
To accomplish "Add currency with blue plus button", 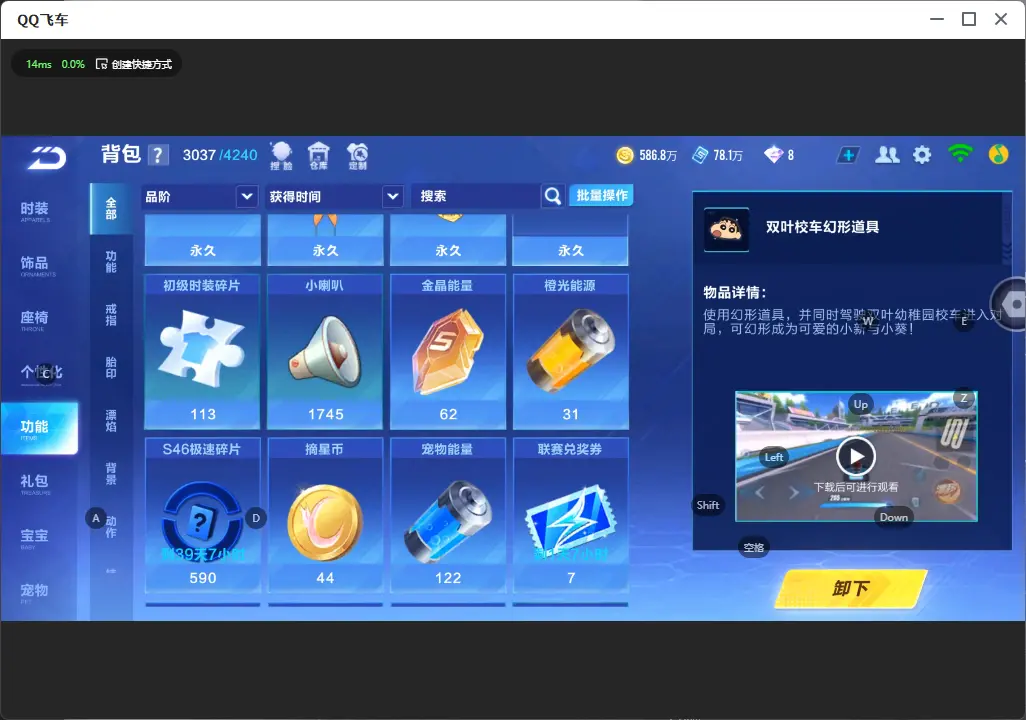I will (x=848, y=155).
